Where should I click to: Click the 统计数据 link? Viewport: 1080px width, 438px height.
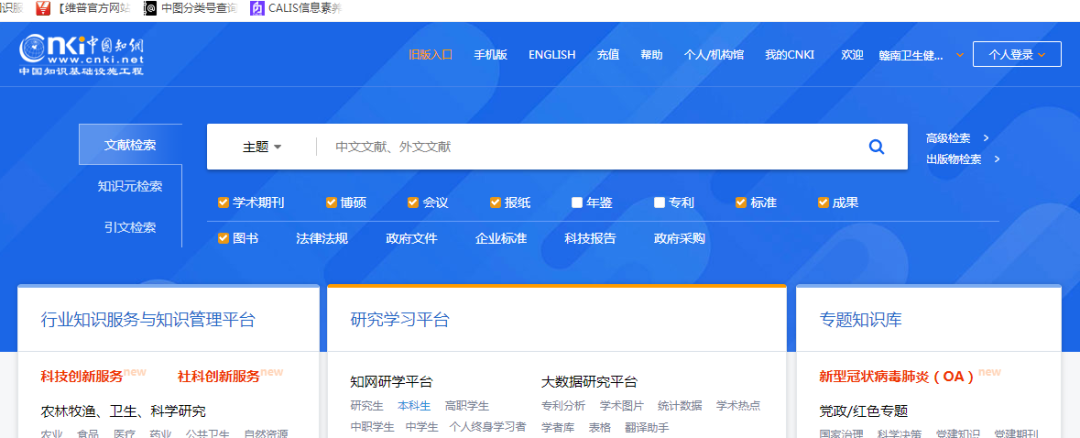pyautogui.click(x=680, y=405)
